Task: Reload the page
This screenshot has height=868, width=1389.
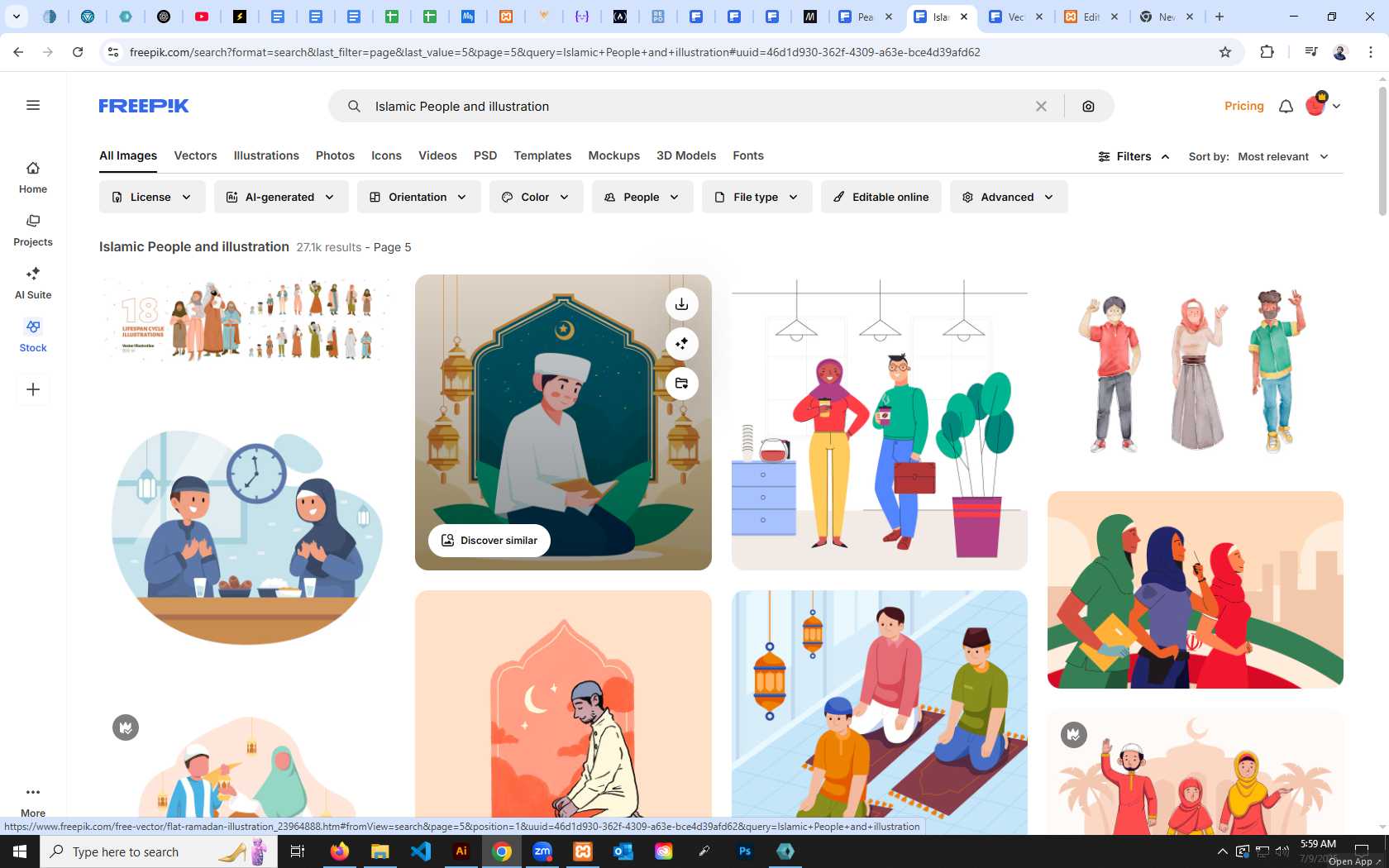Action: point(78,52)
